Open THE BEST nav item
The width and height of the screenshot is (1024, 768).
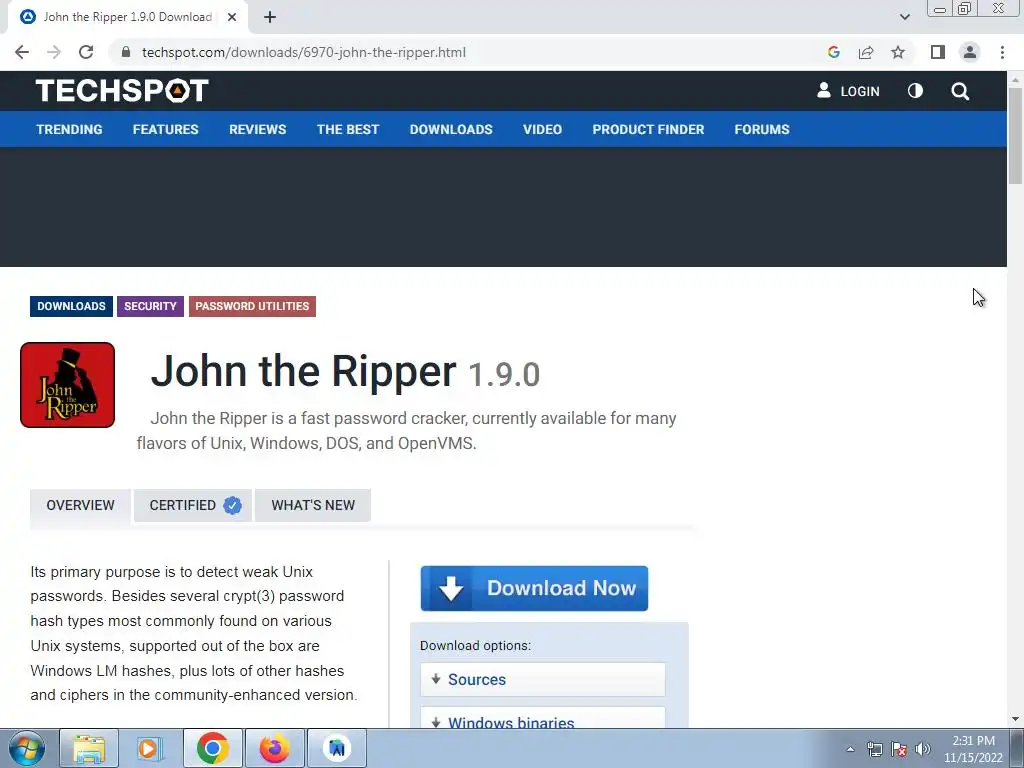pyautogui.click(x=348, y=129)
